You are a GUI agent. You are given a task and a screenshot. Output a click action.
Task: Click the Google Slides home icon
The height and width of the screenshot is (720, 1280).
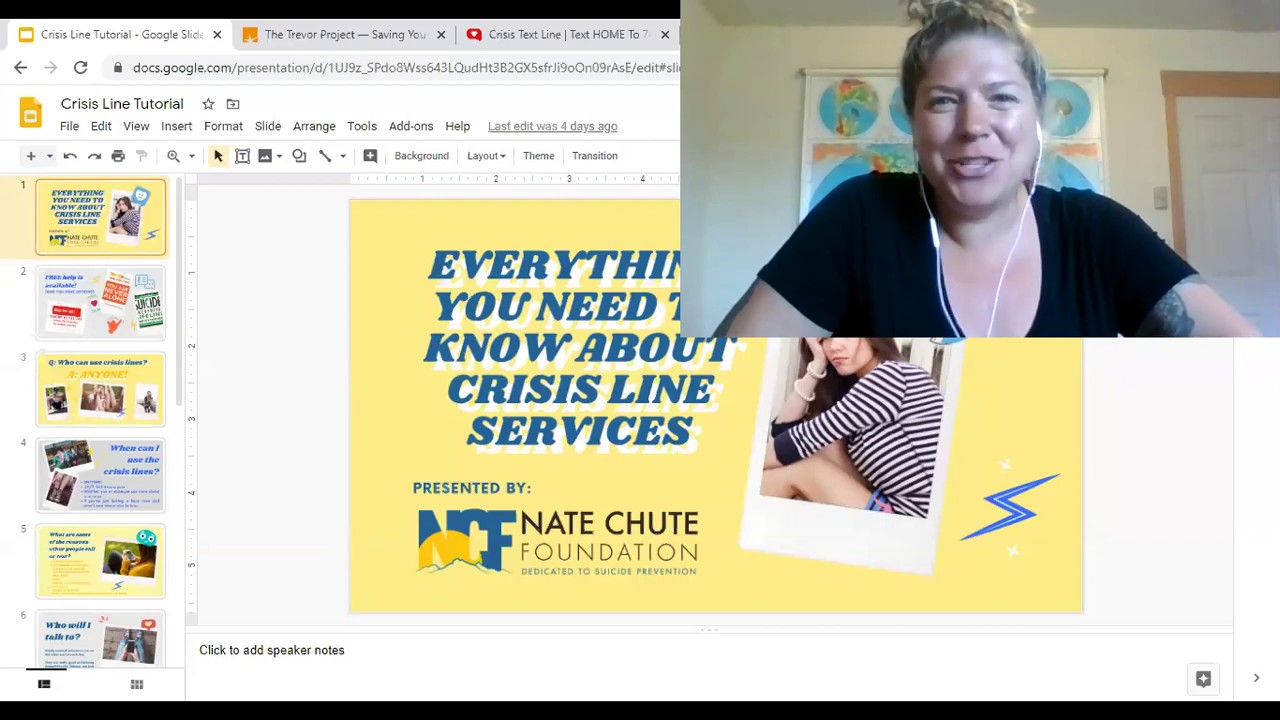click(31, 113)
